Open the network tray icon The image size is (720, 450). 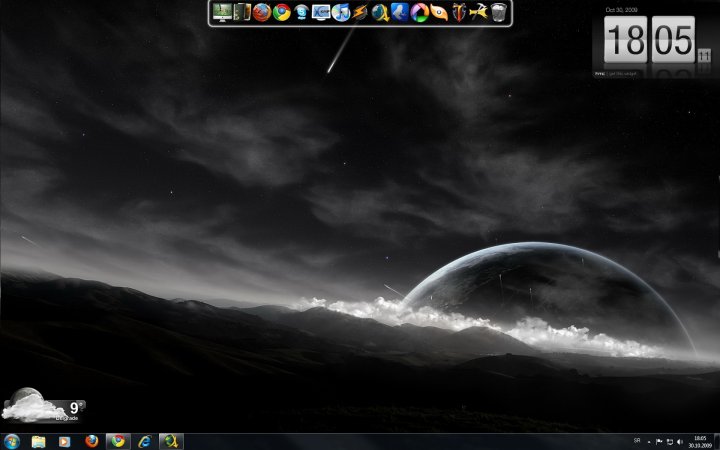coord(669,442)
